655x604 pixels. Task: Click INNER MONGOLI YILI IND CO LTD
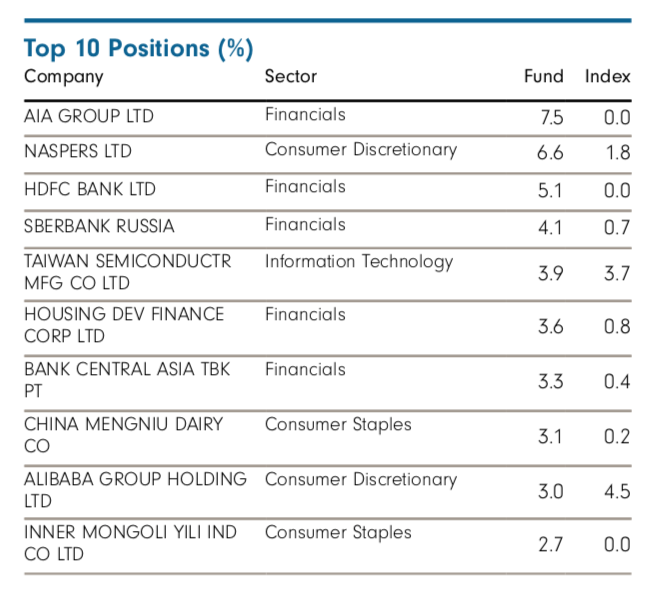(130, 543)
